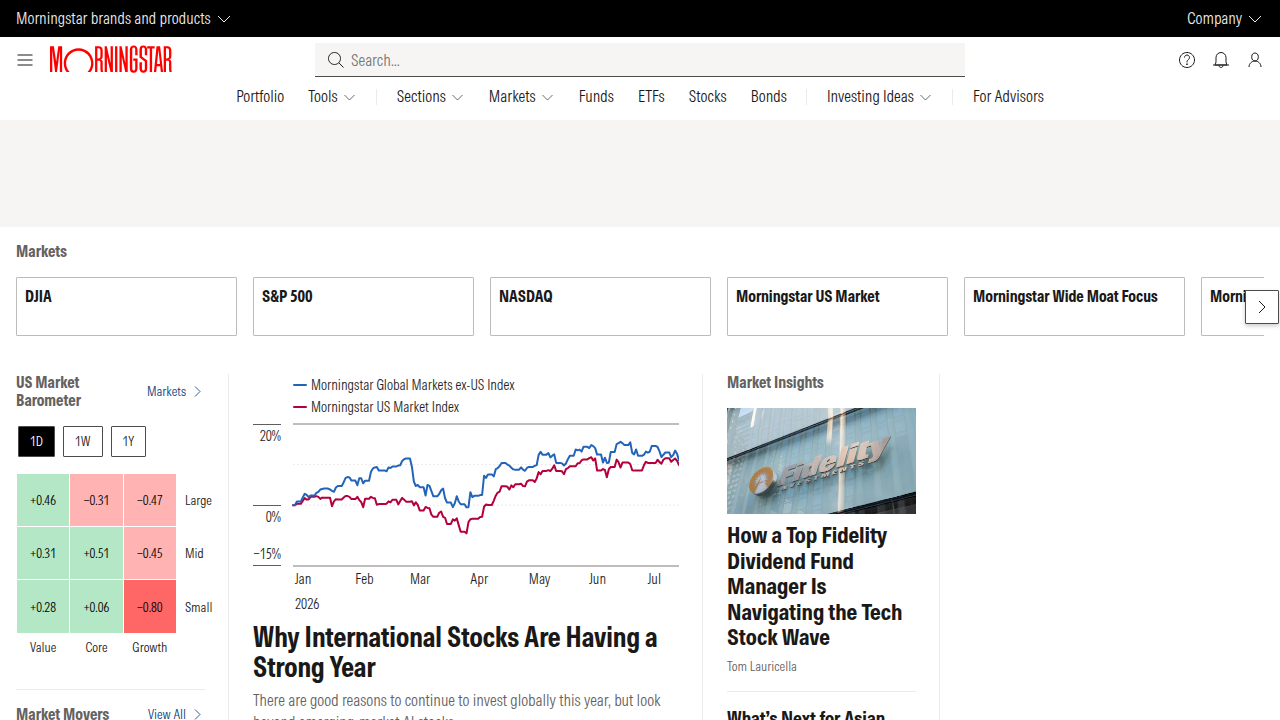
Task: Click the Small Growth −0.80 cell
Action: click(150, 607)
